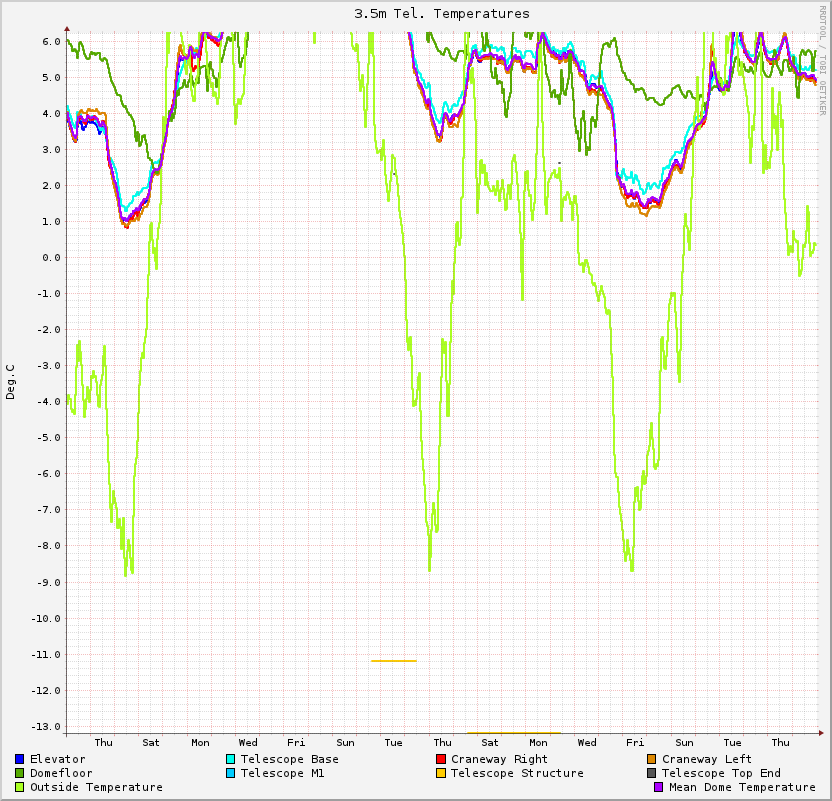The width and height of the screenshot is (832, 801).
Task: Click the green Domefloor legend swatch
Action: pos(20,773)
